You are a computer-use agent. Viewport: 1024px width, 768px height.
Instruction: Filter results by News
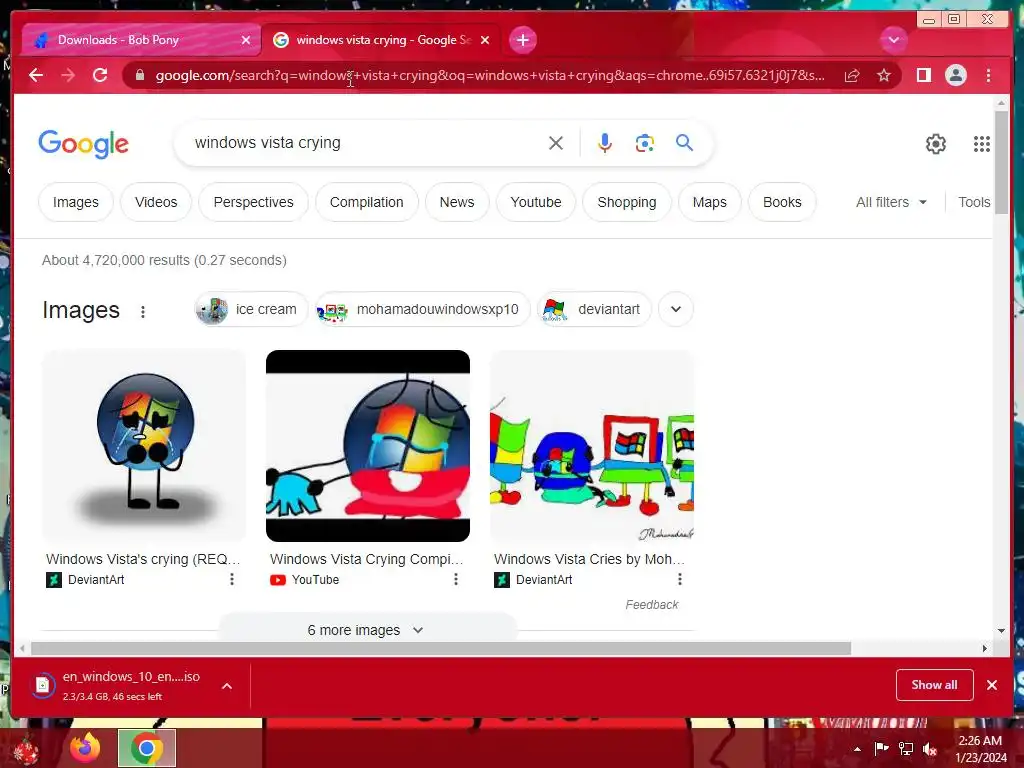click(456, 202)
